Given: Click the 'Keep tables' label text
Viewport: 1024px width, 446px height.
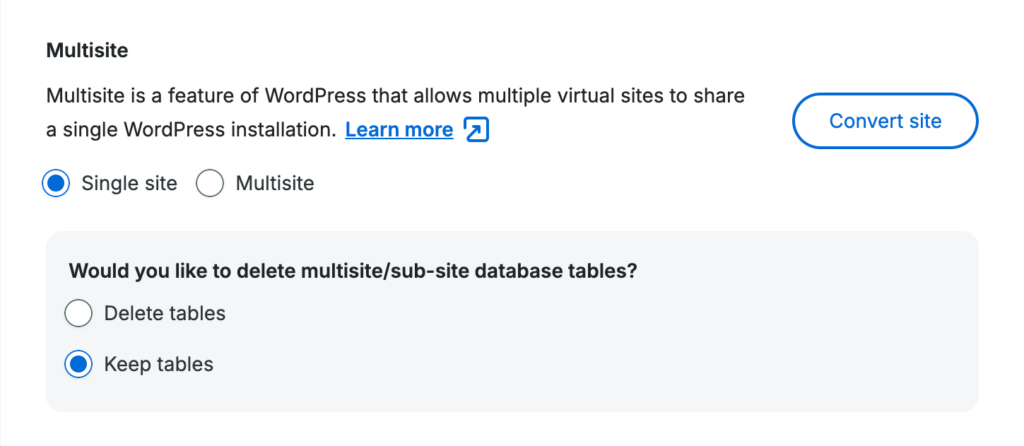Looking at the screenshot, I should [159, 365].
